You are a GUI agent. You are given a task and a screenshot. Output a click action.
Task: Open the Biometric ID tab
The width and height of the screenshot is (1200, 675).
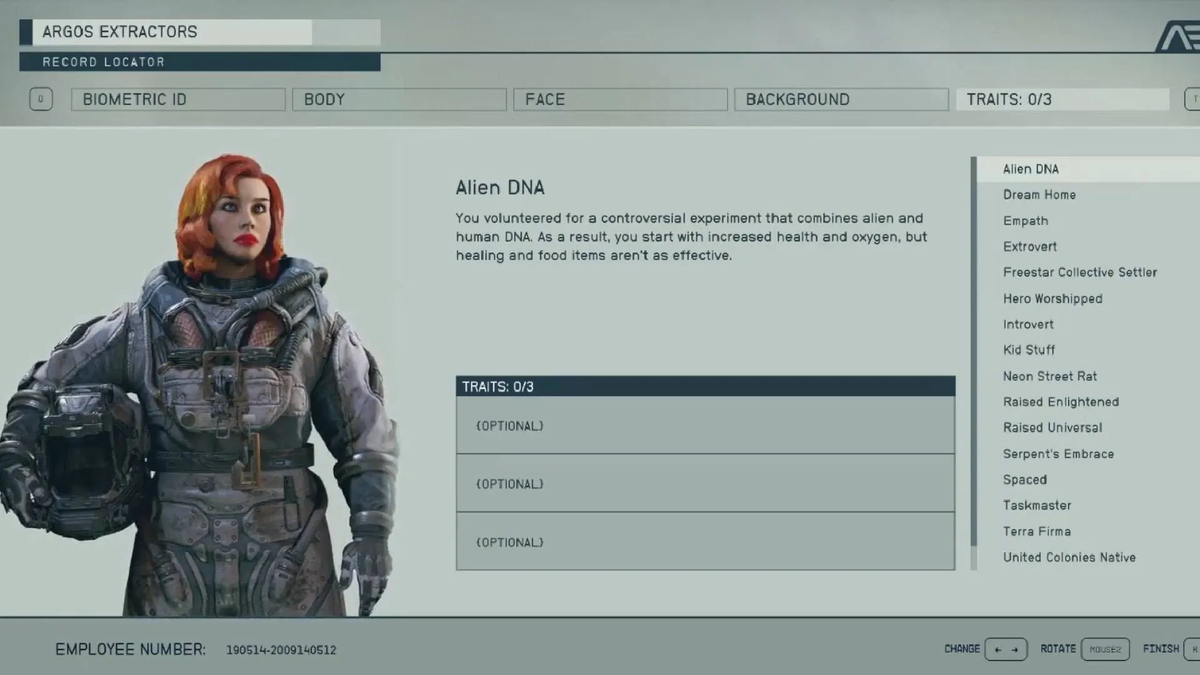click(178, 99)
